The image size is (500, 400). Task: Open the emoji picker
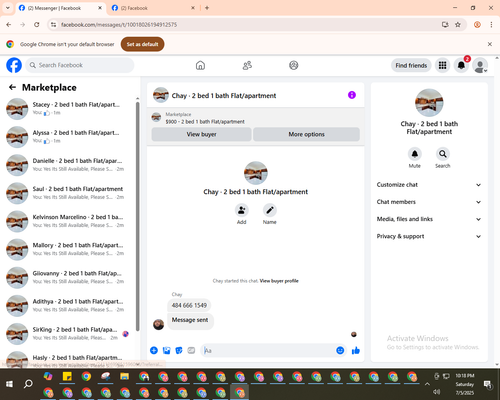[x=340, y=350]
